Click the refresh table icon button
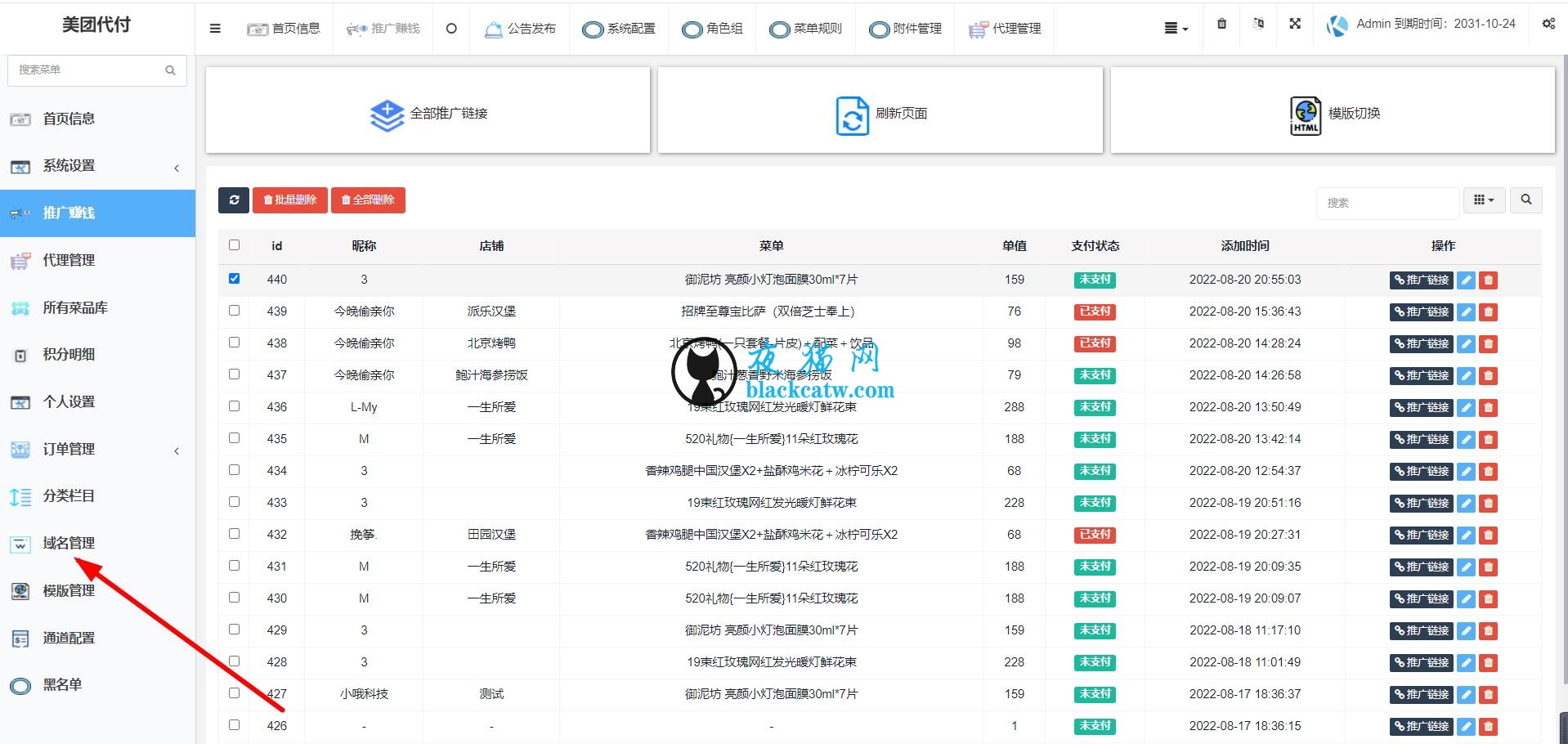The image size is (1568, 744). (x=234, y=199)
